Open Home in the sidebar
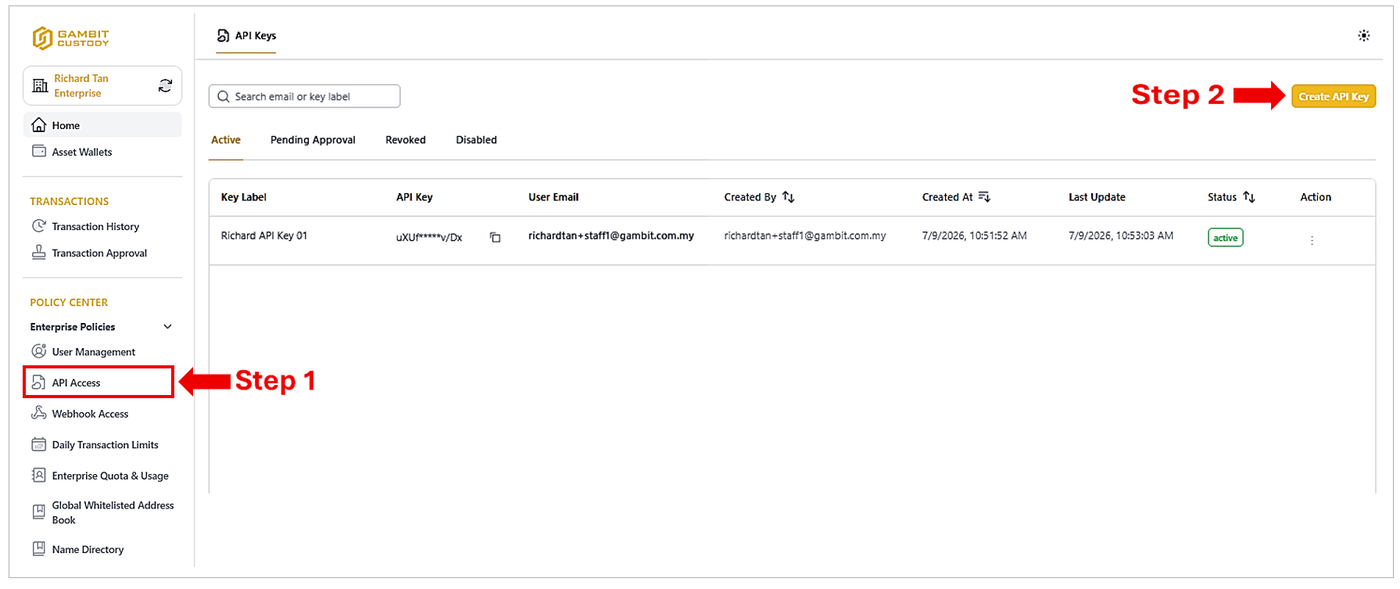1400x589 pixels. 102,125
